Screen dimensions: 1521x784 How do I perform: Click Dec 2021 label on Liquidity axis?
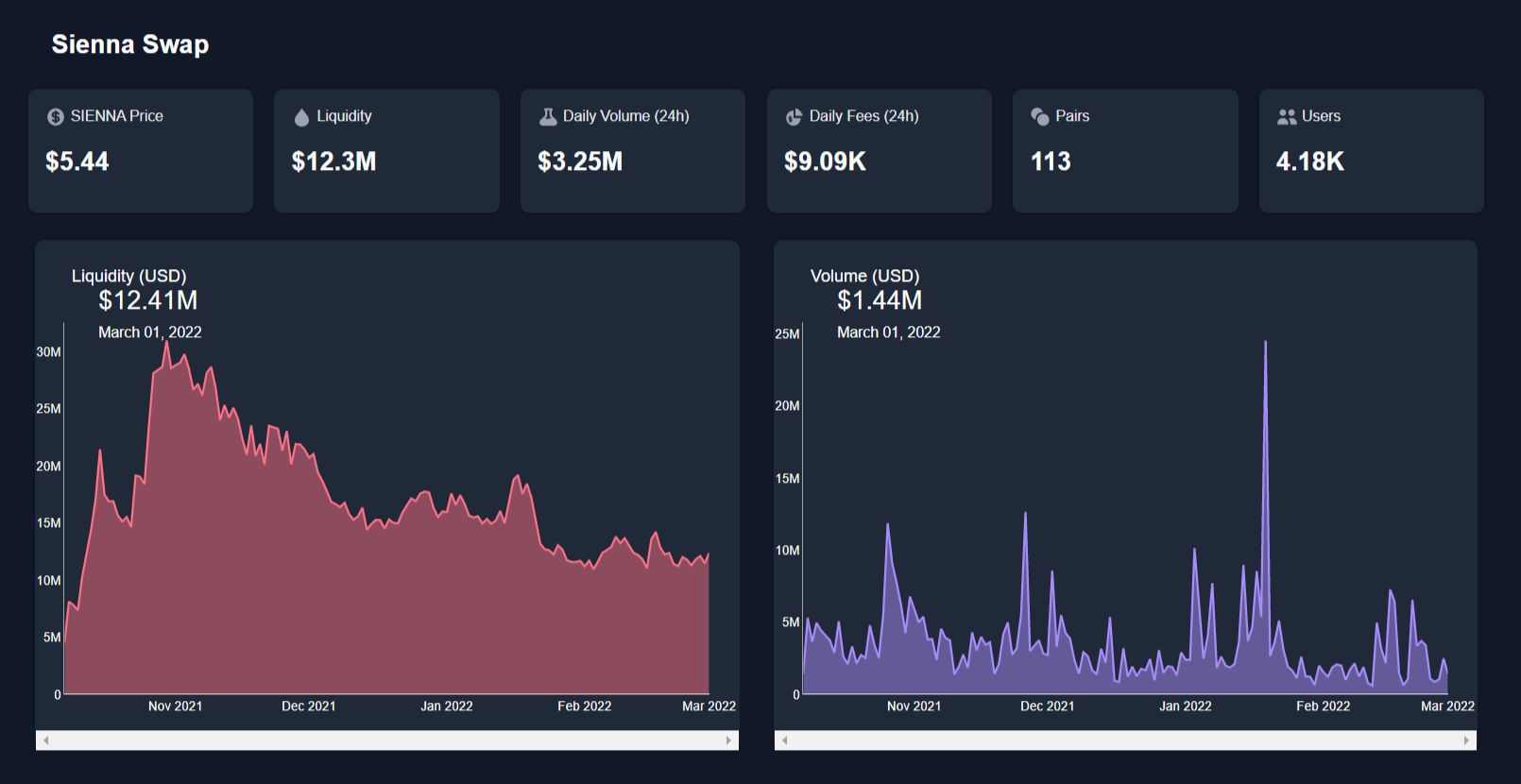[x=308, y=707]
